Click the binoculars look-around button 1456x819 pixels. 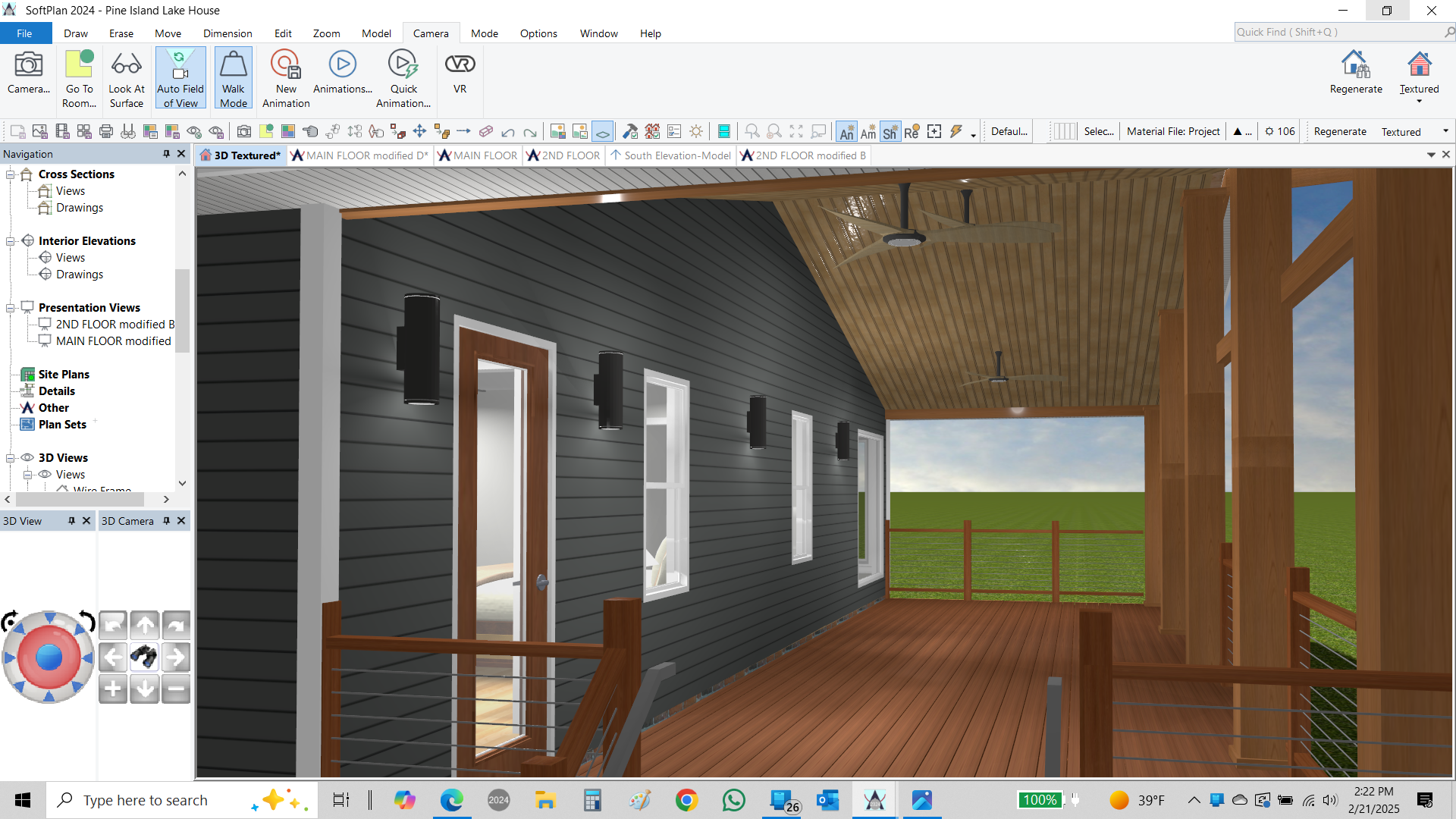(x=144, y=657)
